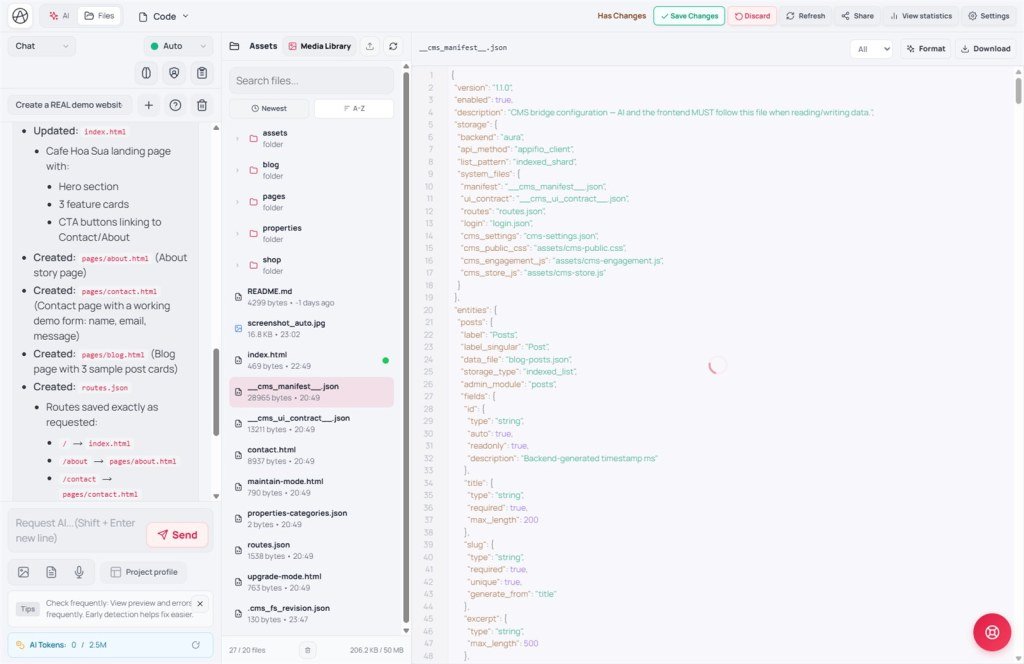Click Save Changes button
The width and height of the screenshot is (1024, 664).
pos(689,16)
